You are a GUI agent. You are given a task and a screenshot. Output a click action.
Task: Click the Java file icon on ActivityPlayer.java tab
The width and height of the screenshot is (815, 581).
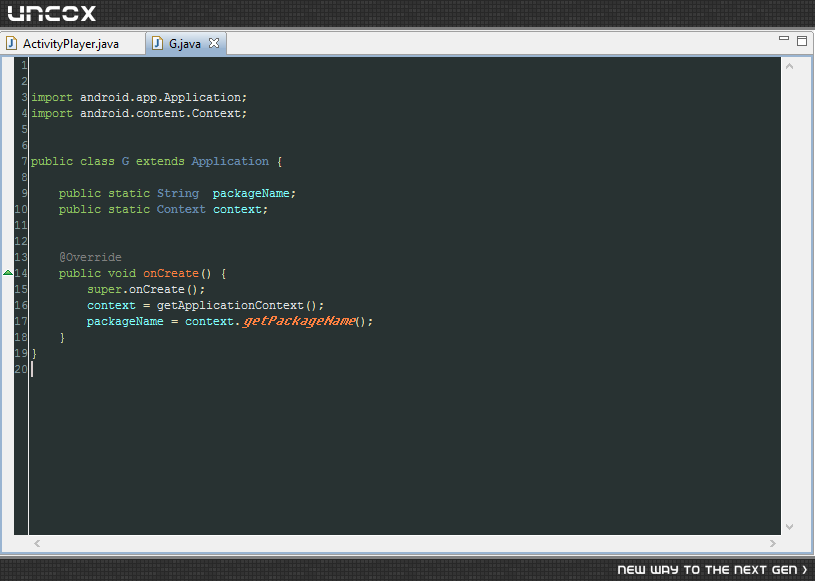pyautogui.click(x=11, y=44)
